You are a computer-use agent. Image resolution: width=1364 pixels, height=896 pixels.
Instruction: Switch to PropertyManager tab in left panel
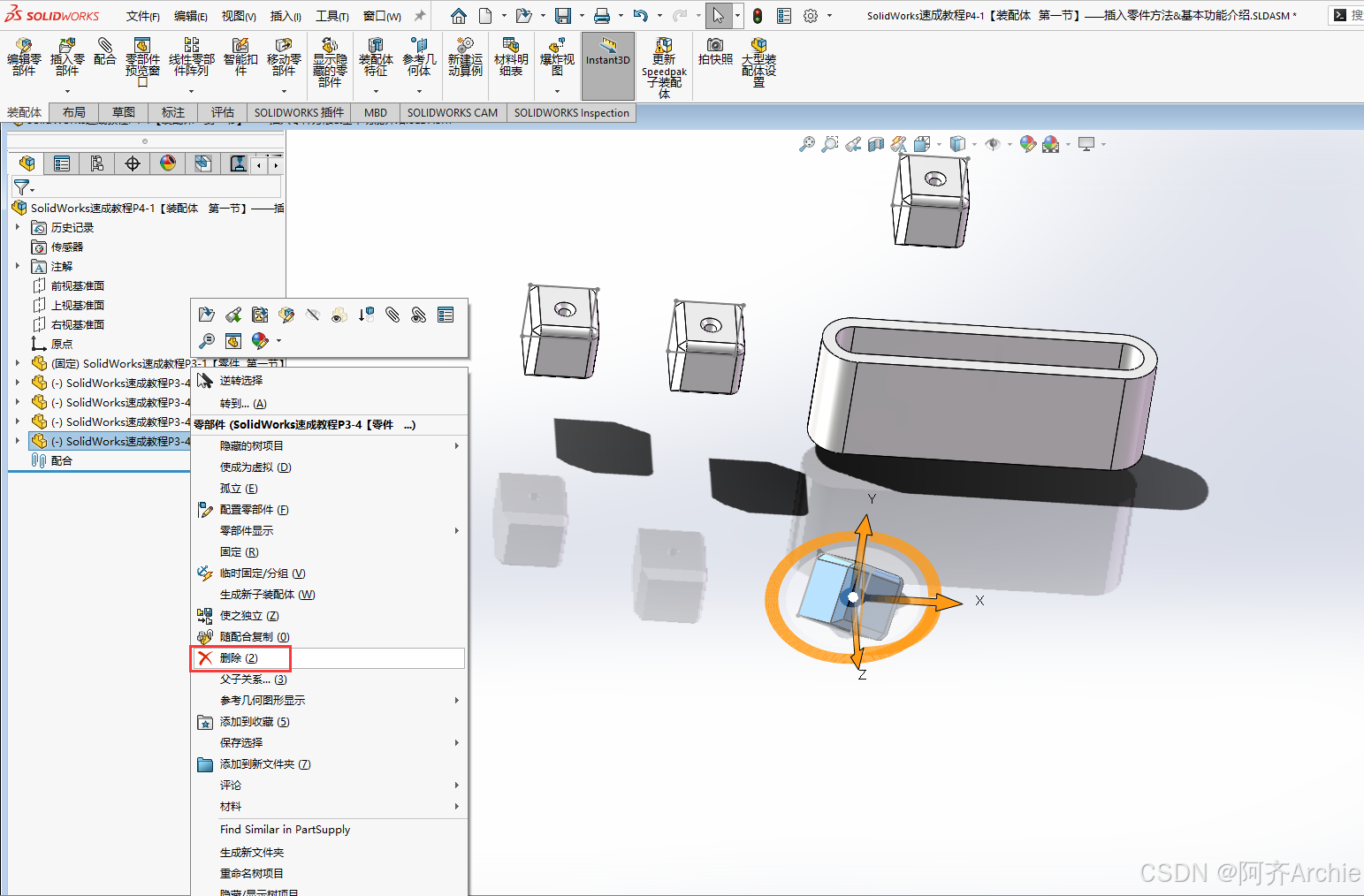point(61,163)
